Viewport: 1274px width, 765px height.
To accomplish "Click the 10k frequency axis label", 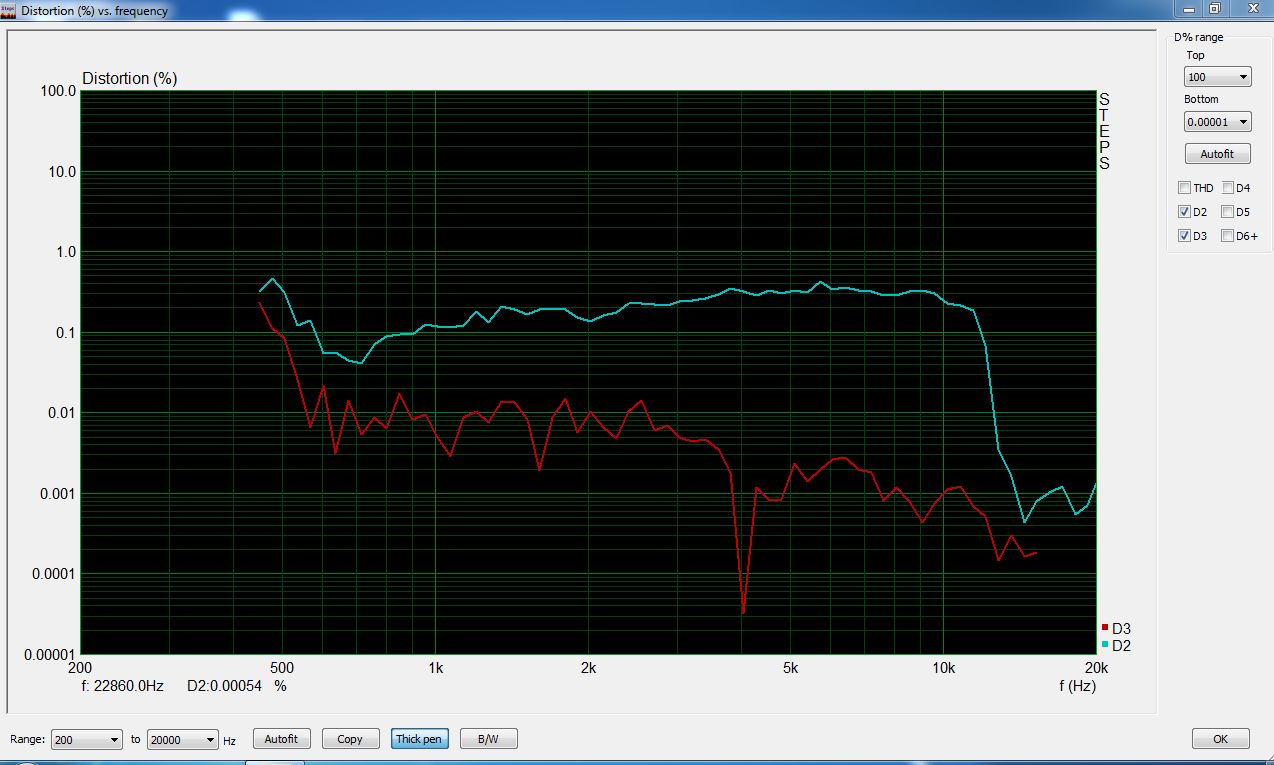I will (943, 668).
